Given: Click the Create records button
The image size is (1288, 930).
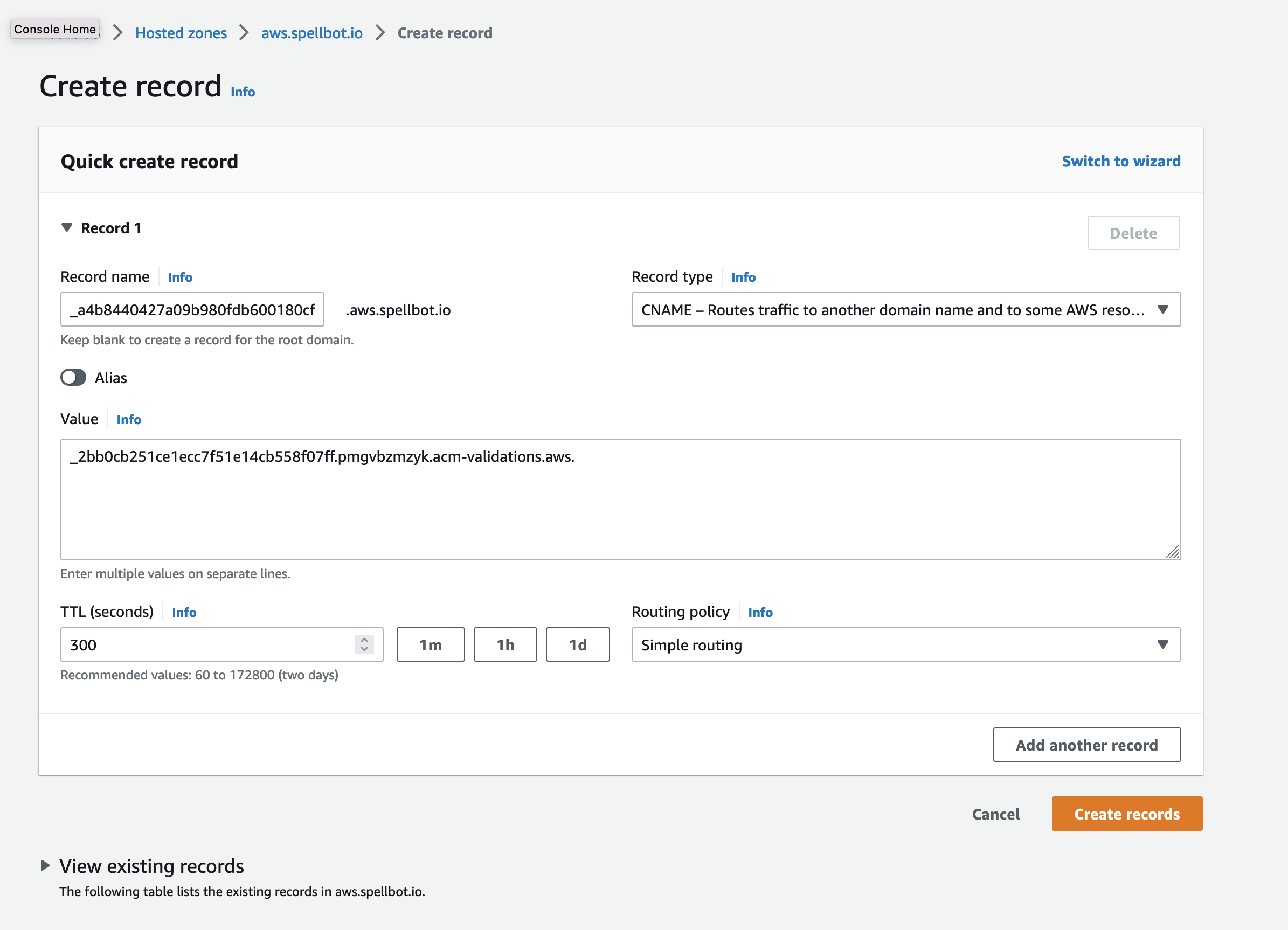Looking at the screenshot, I should [x=1126, y=814].
